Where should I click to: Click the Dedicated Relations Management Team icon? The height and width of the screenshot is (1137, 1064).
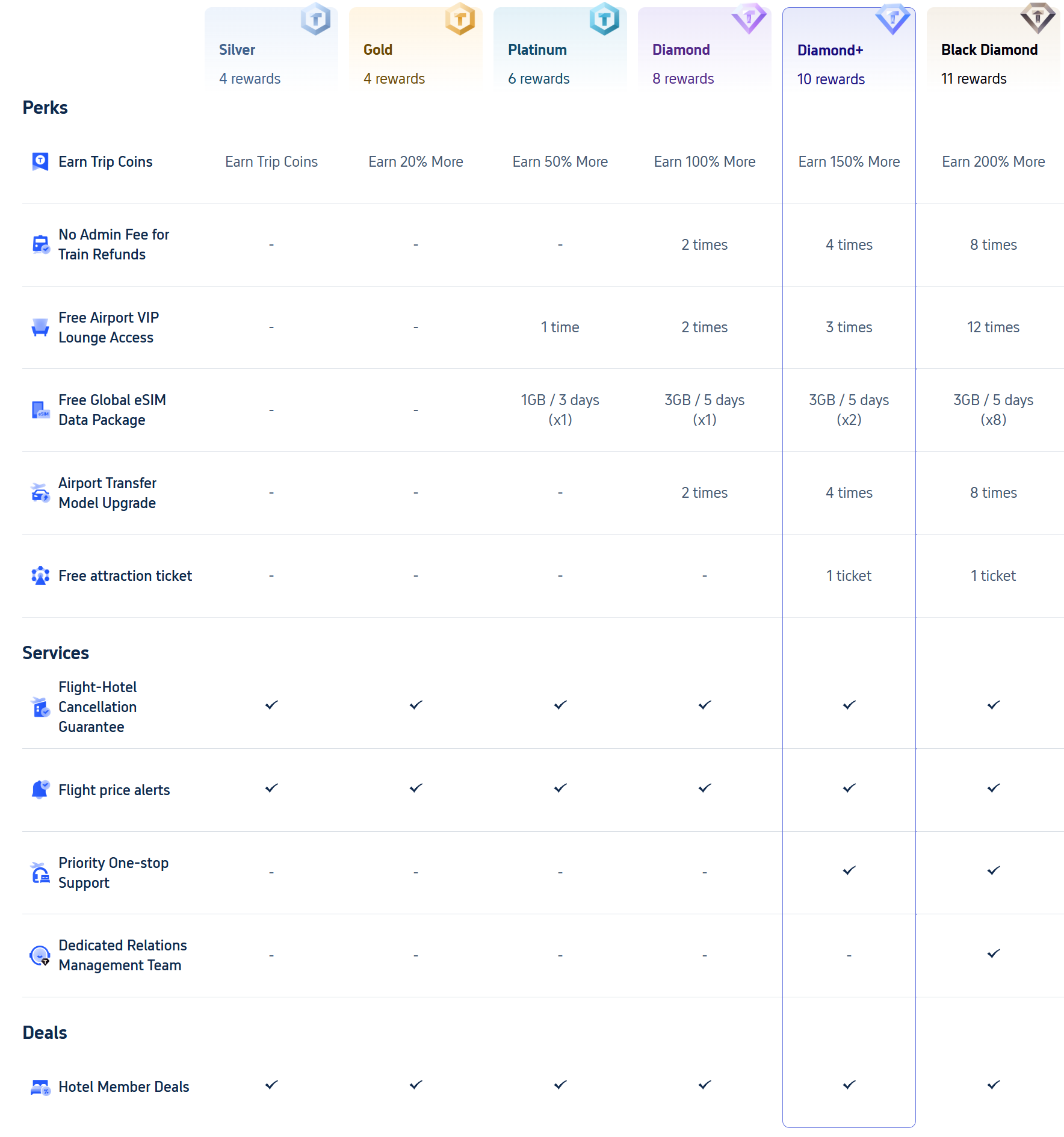pyautogui.click(x=40, y=955)
